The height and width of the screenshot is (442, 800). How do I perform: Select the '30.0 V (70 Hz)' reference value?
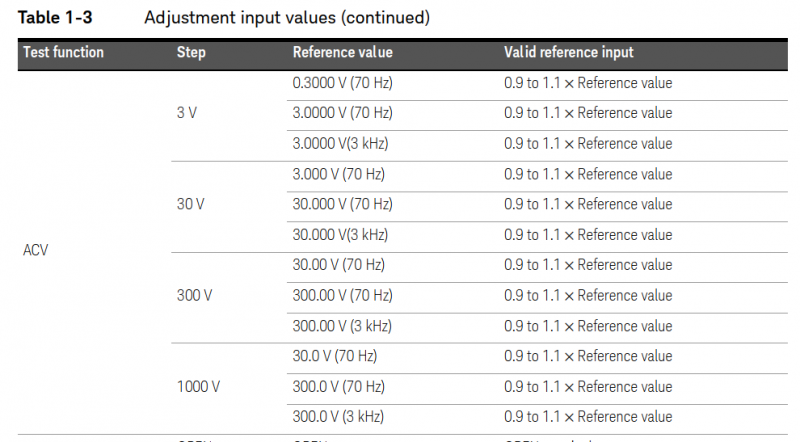click(338, 356)
